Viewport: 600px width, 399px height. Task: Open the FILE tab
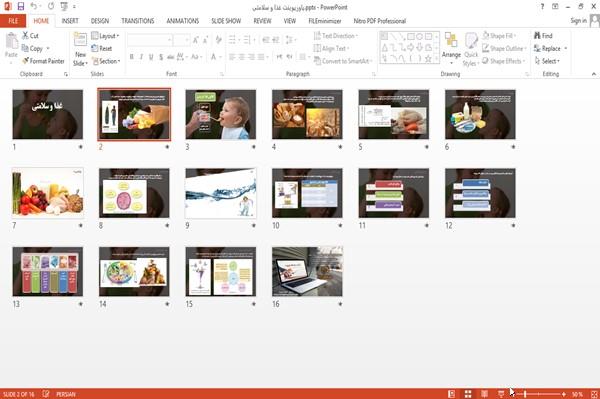click(13, 21)
